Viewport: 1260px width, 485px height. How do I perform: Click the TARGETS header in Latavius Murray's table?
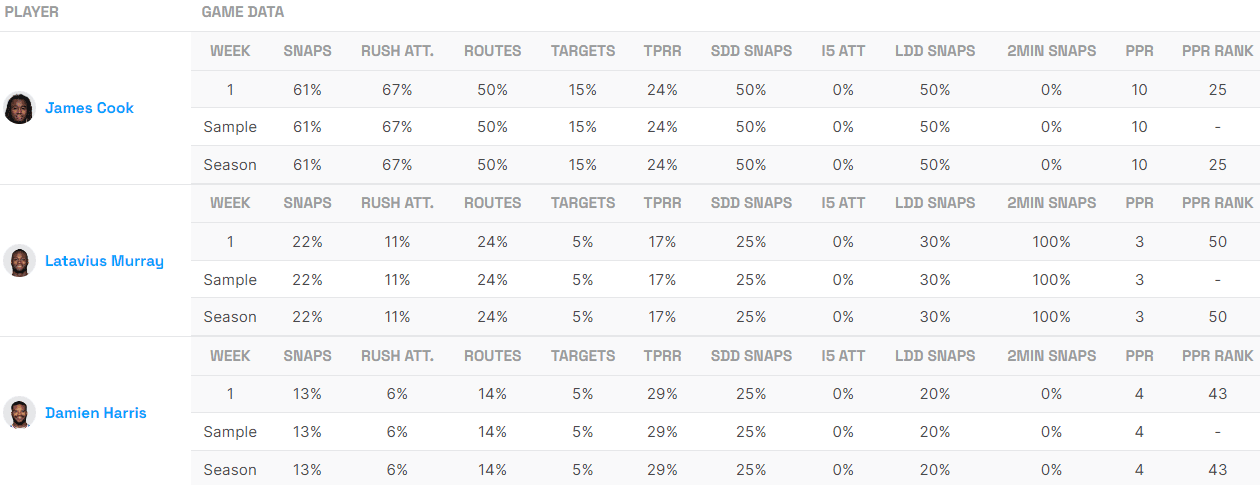tap(583, 203)
